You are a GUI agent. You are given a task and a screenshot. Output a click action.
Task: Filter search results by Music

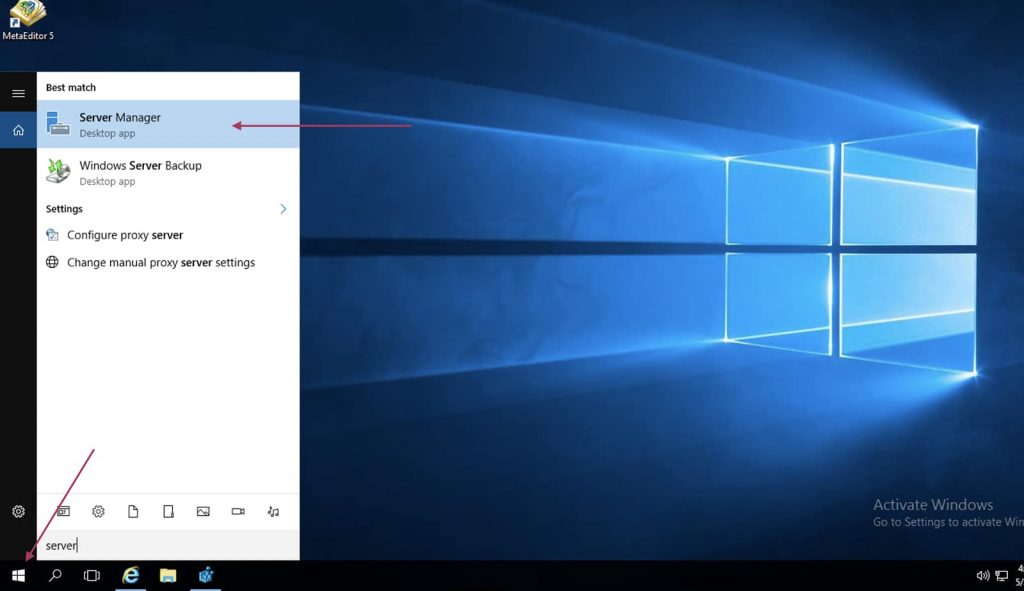[x=273, y=511]
